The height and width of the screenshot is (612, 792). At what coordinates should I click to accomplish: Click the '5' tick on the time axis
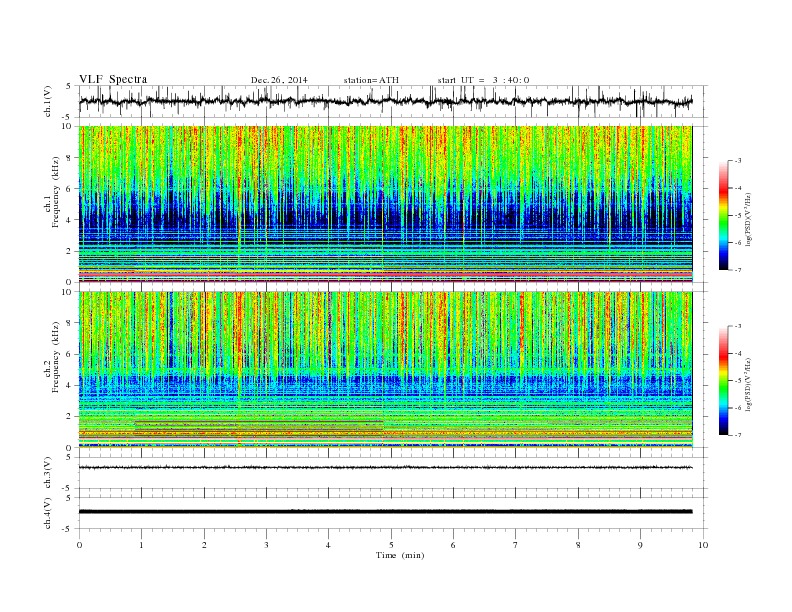(x=391, y=545)
